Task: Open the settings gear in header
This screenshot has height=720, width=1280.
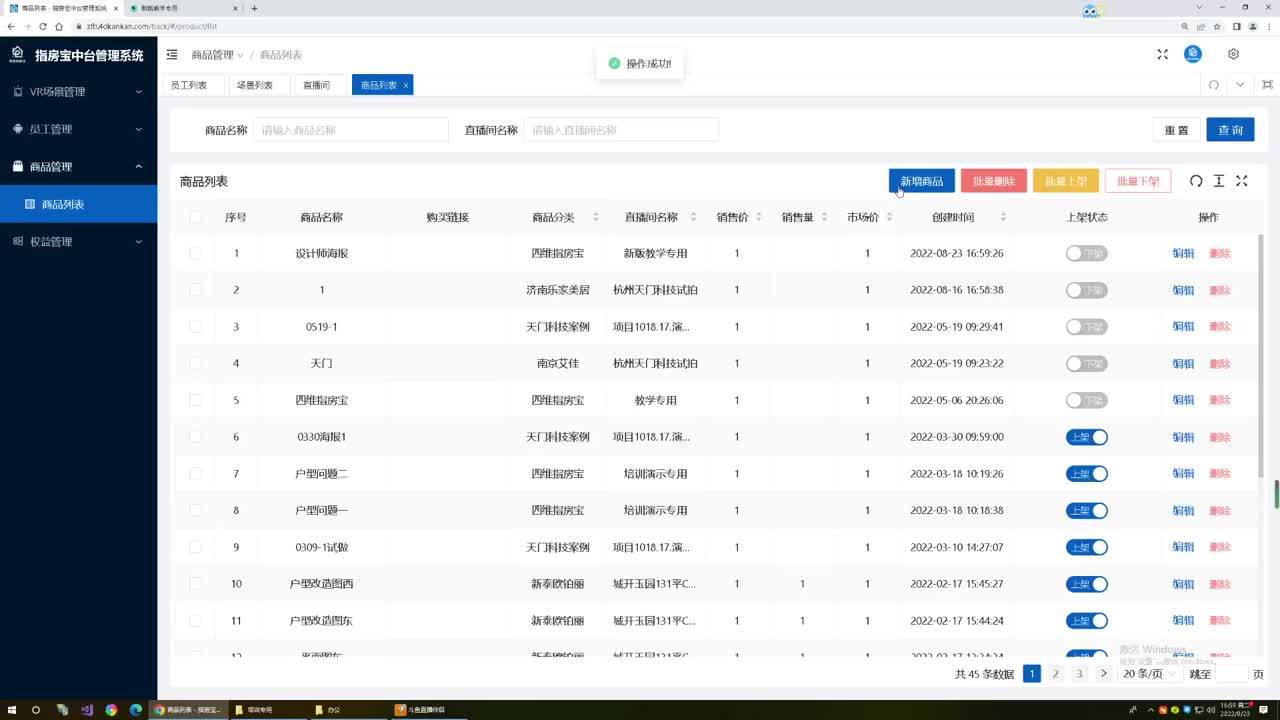Action: pos(1233,55)
